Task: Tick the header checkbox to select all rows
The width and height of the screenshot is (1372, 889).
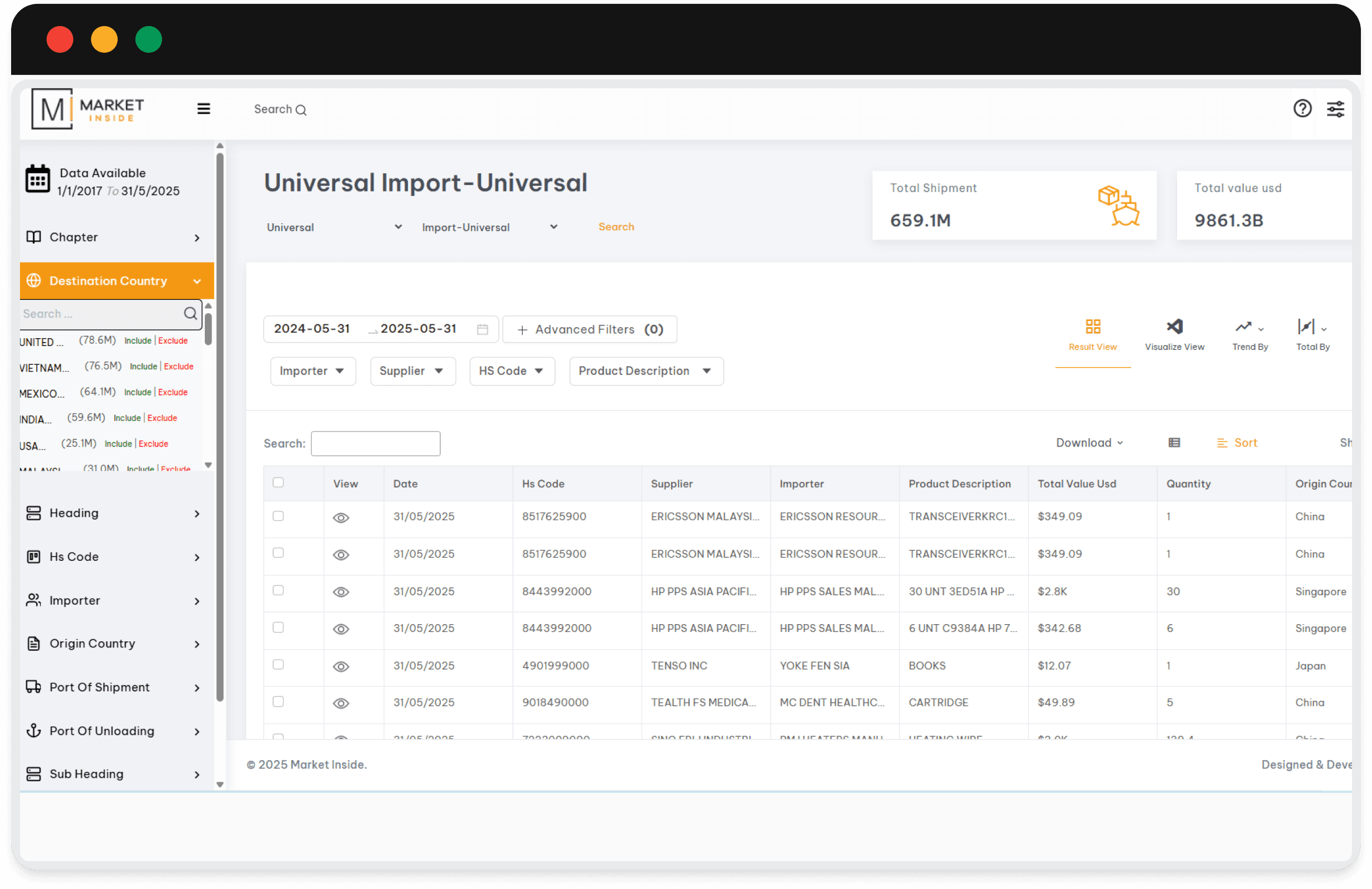Action: [279, 483]
